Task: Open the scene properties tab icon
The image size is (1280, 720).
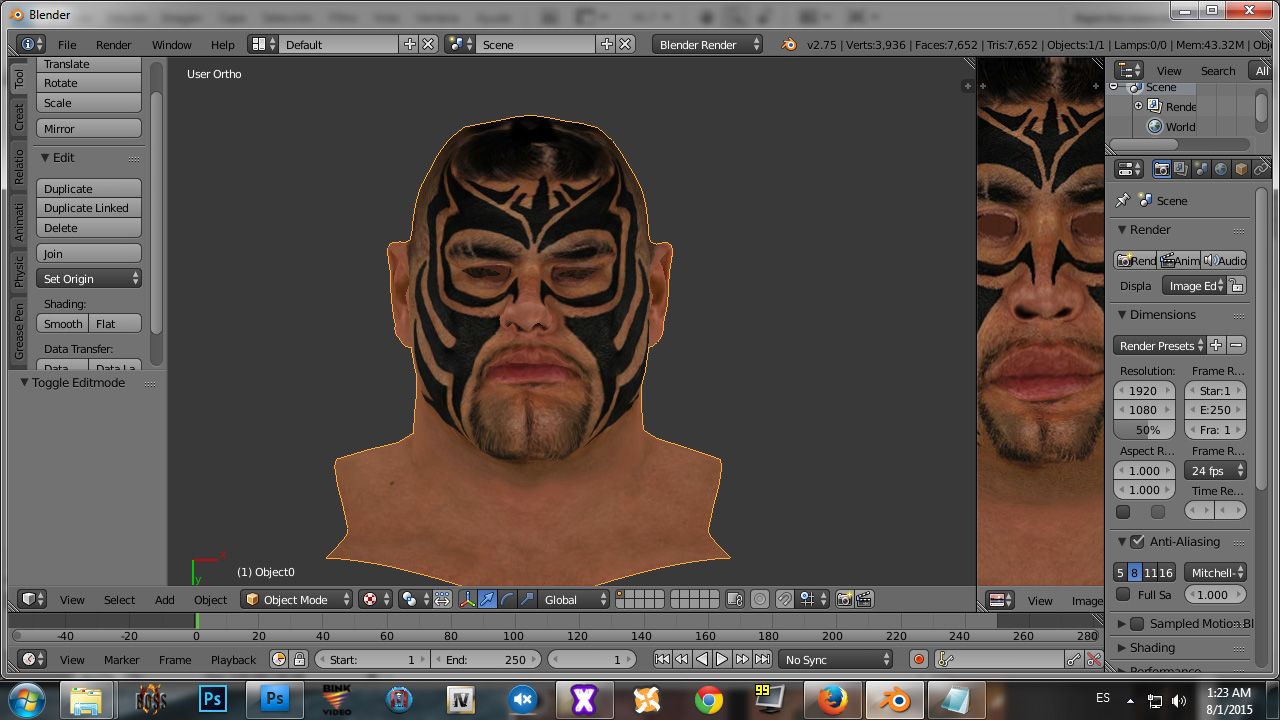Action: click(1201, 169)
